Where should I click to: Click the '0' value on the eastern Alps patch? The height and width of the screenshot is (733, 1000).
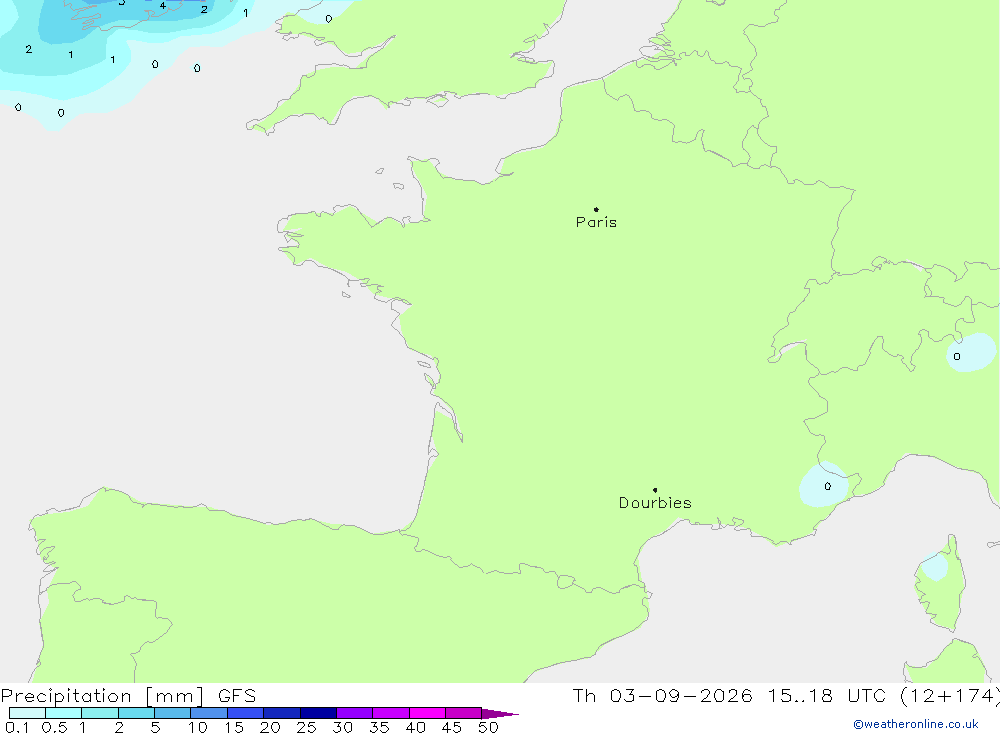[x=957, y=357]
